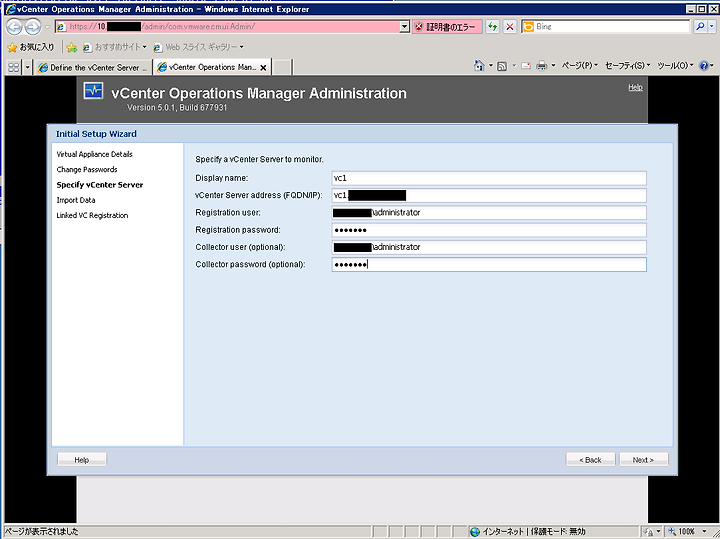Image resolution: width=720 pixels, height=539 pixels.
Task: Click the browser Back arrow button
Action: (x=14, y=27)
